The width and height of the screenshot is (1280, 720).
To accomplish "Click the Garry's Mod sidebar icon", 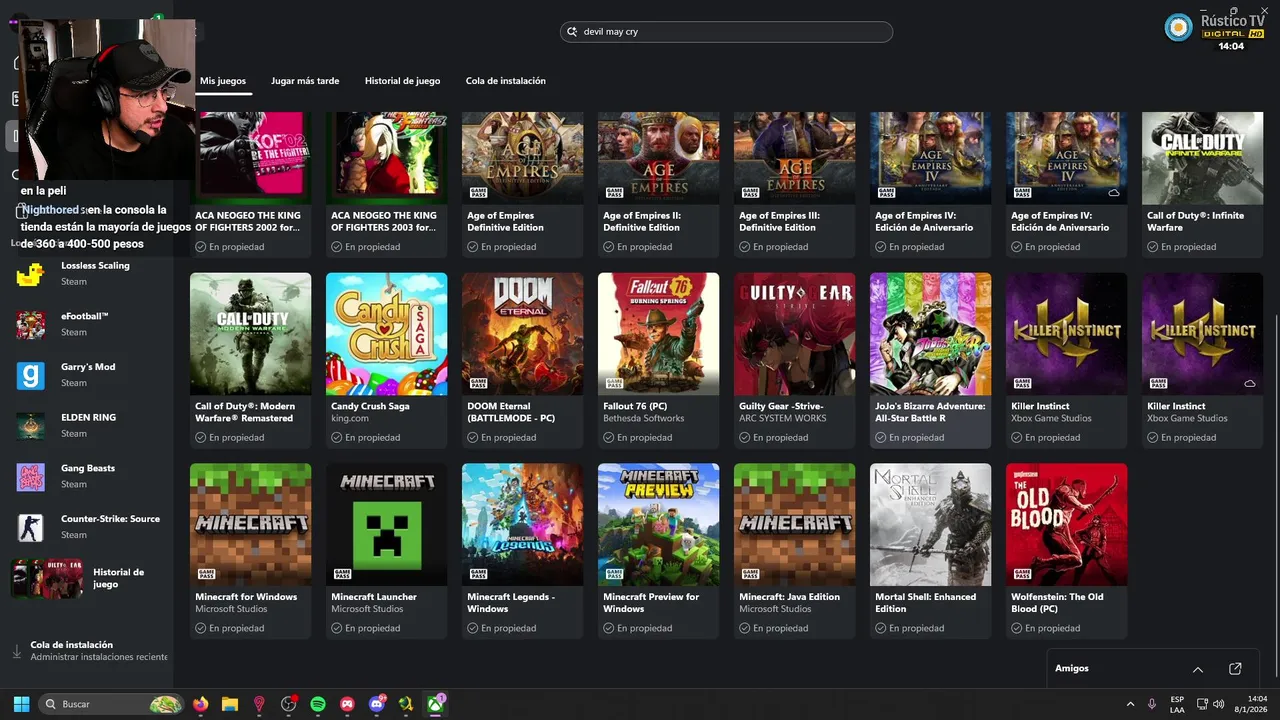I will pyautogui.click(x=30, y=376).
